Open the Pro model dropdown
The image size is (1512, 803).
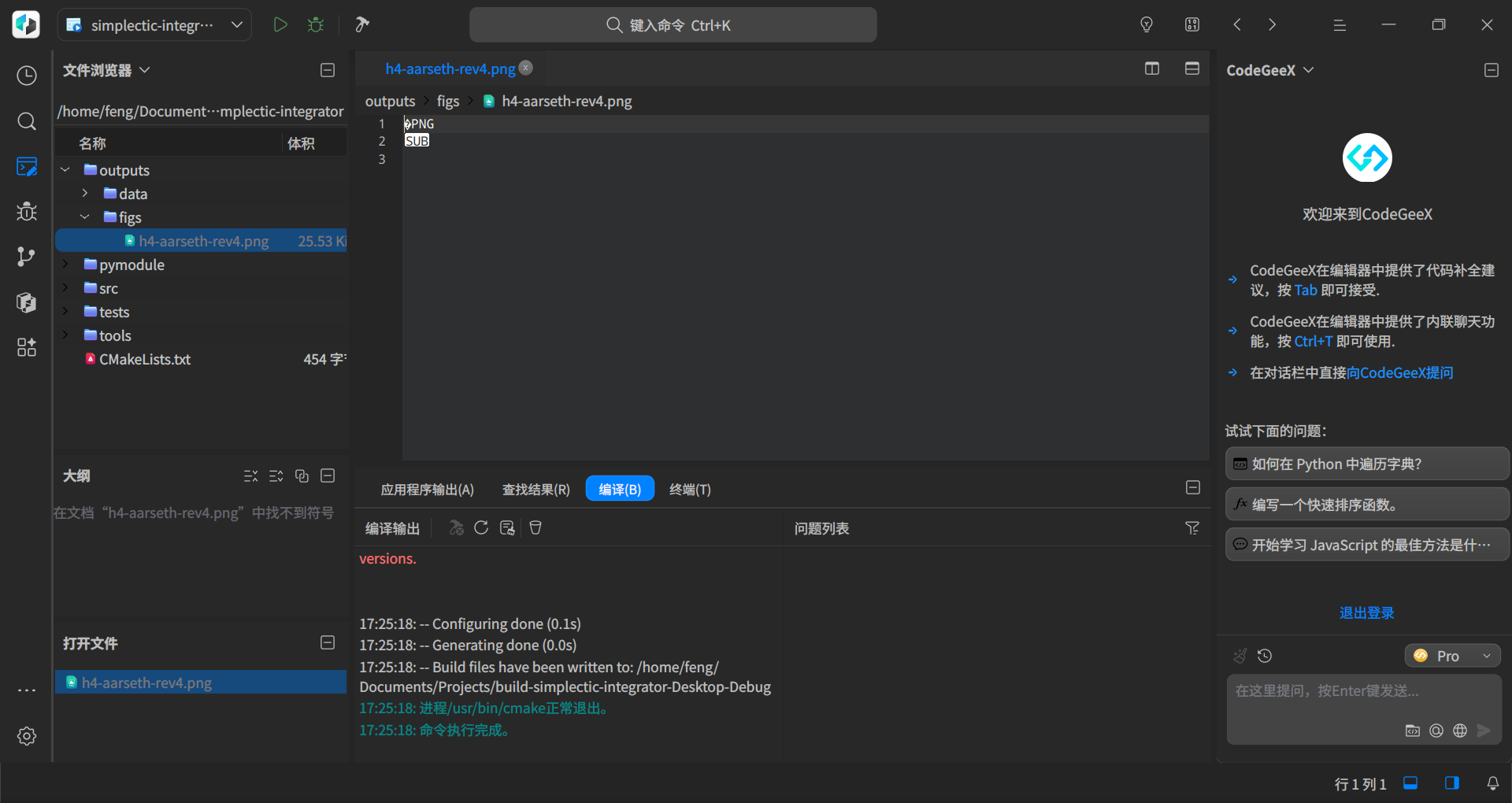(x=1452, y=656)
